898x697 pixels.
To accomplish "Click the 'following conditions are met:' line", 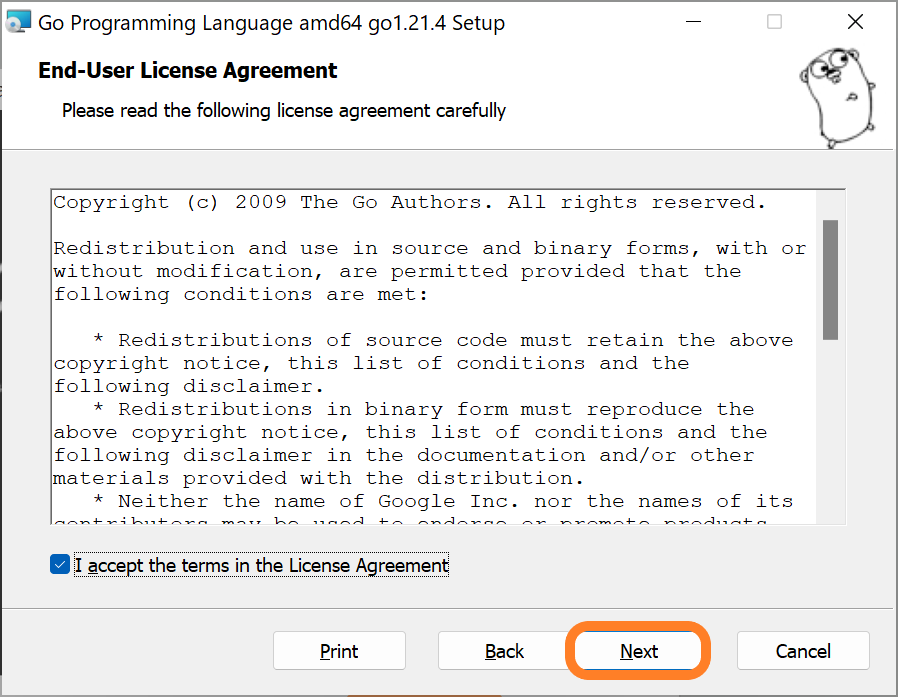I will pos(241,294).
